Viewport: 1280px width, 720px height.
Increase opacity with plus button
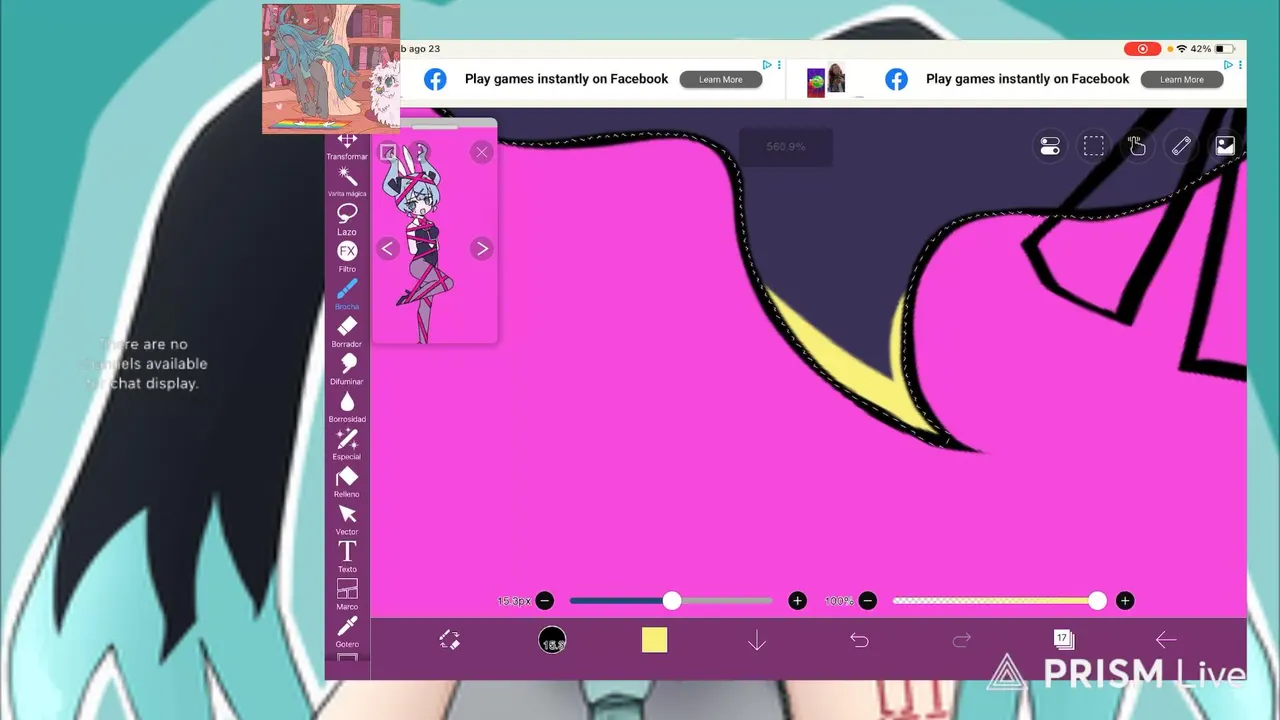pos(1125,601)
